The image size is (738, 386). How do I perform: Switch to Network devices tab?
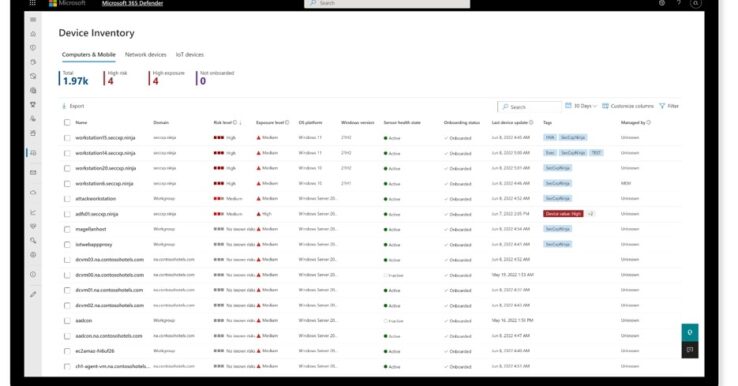145,55
